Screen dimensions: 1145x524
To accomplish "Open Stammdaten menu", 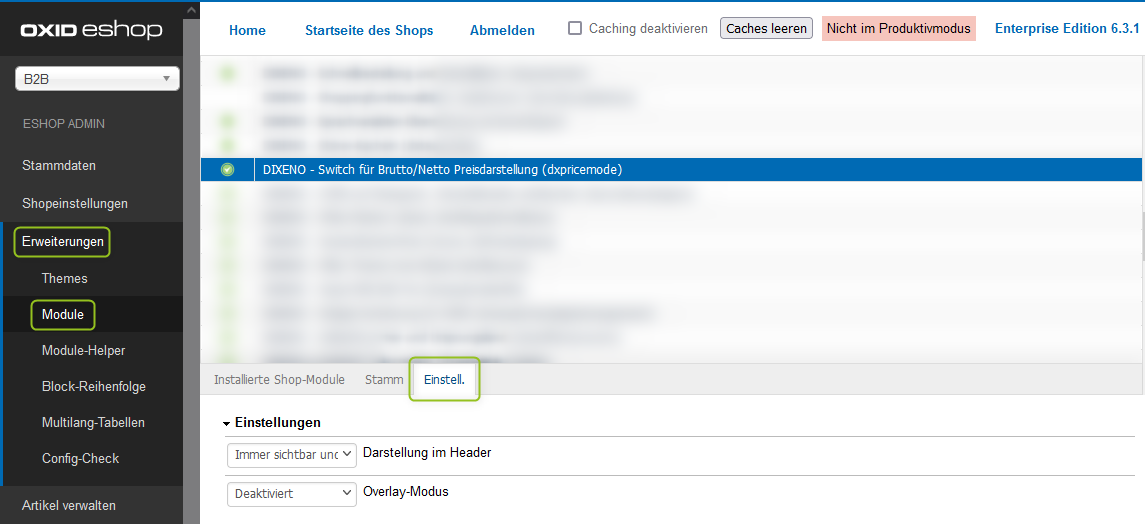I will pyautogui.click(x=59, y=166).
